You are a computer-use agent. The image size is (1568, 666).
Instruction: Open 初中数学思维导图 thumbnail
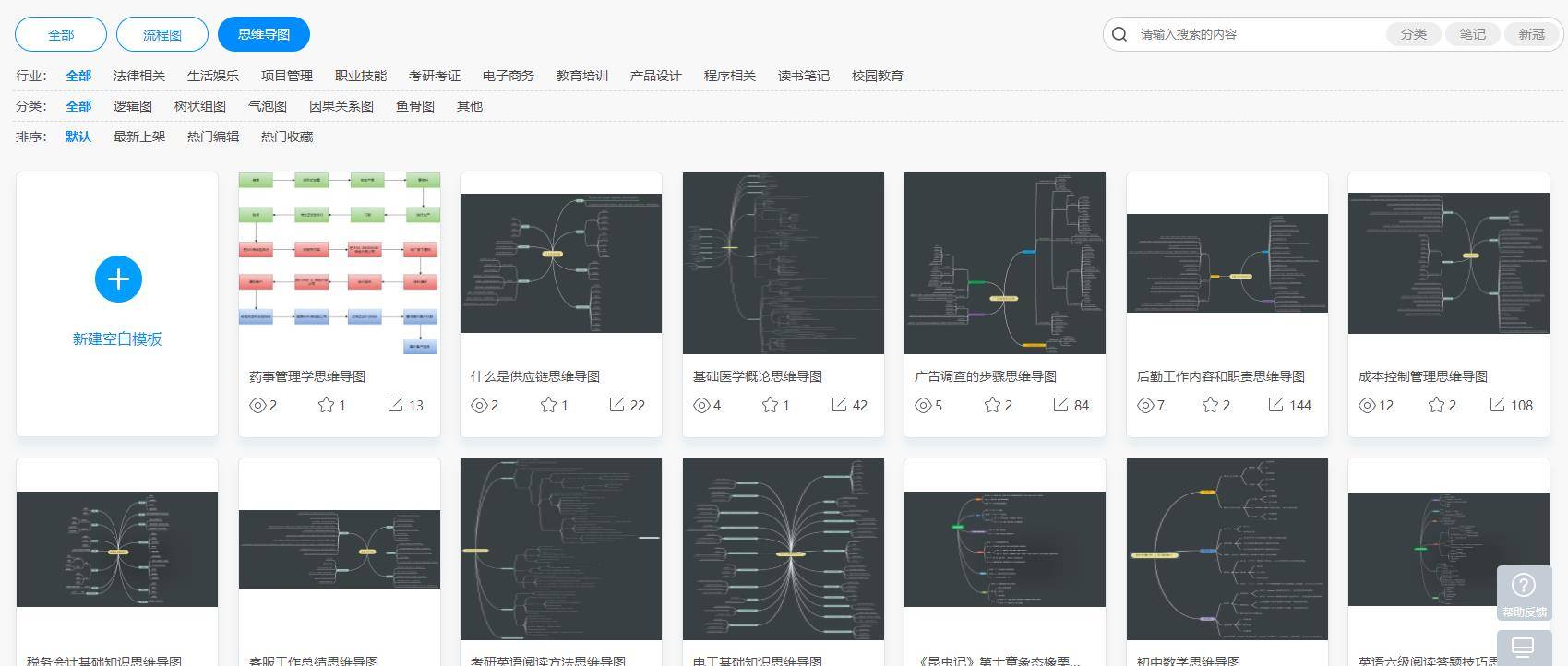point(1227,549)
